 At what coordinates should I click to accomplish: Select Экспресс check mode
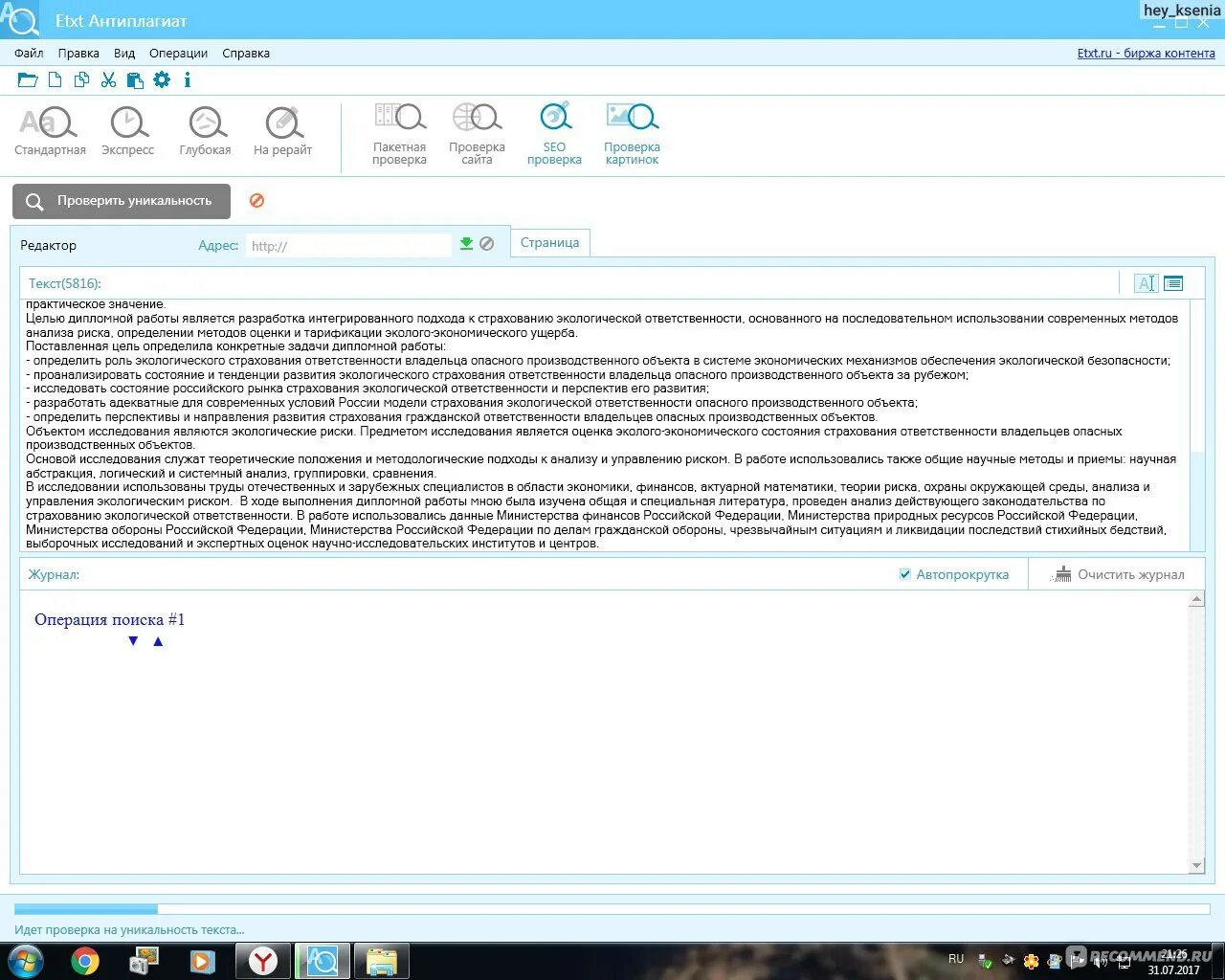(x=128, y=131)
